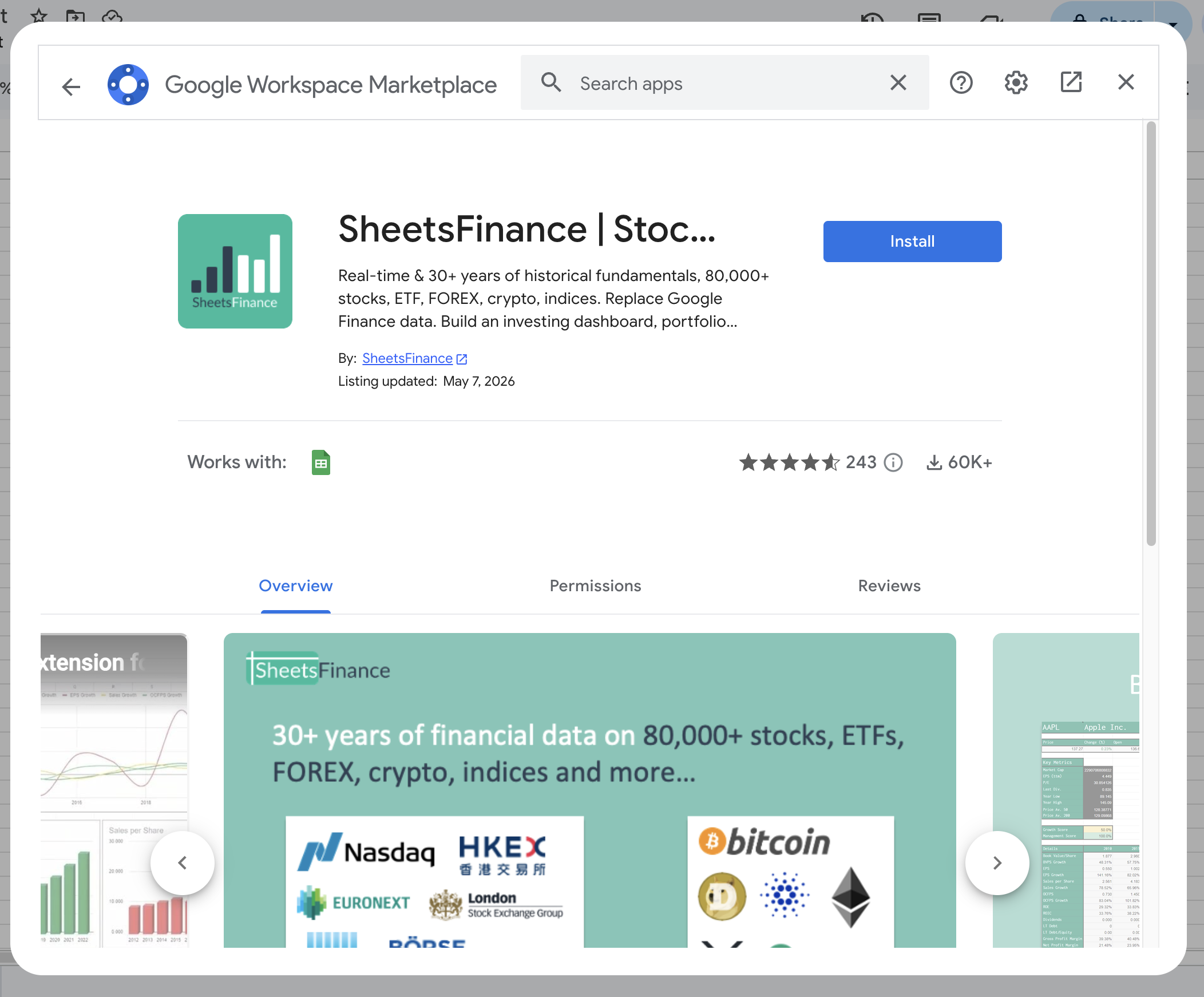Image resolution: width=1204 pixels, height=997 pixels.
Task: Click the search magnifier icon
Action: 551,82
